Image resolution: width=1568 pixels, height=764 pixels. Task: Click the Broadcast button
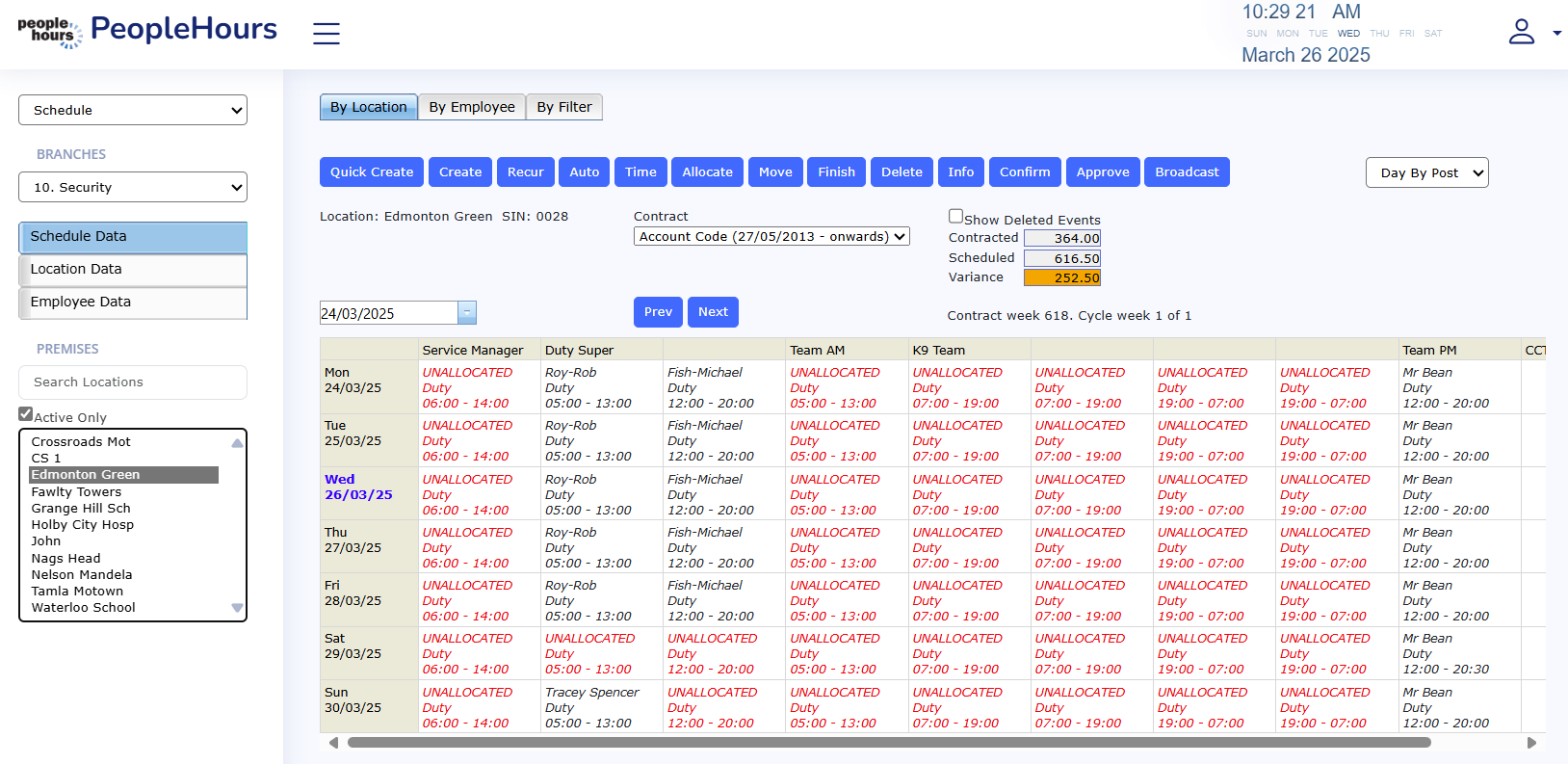(1187, 172)
